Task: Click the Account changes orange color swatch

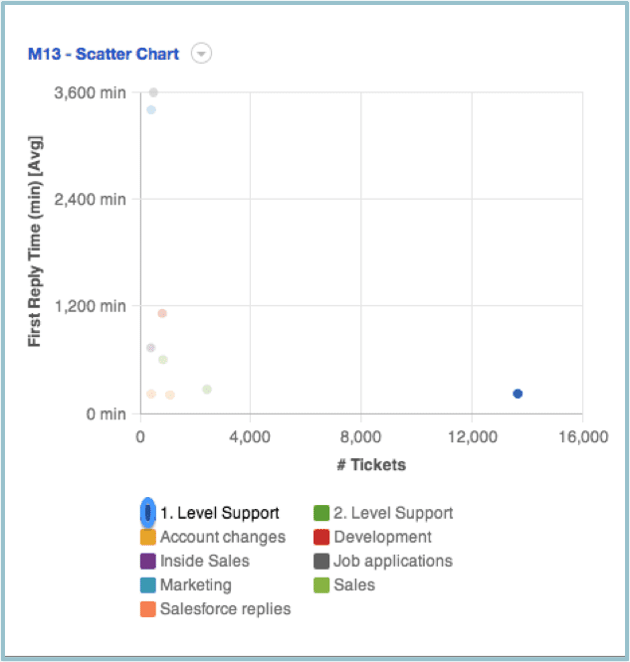Action: (x=148, y=537)
